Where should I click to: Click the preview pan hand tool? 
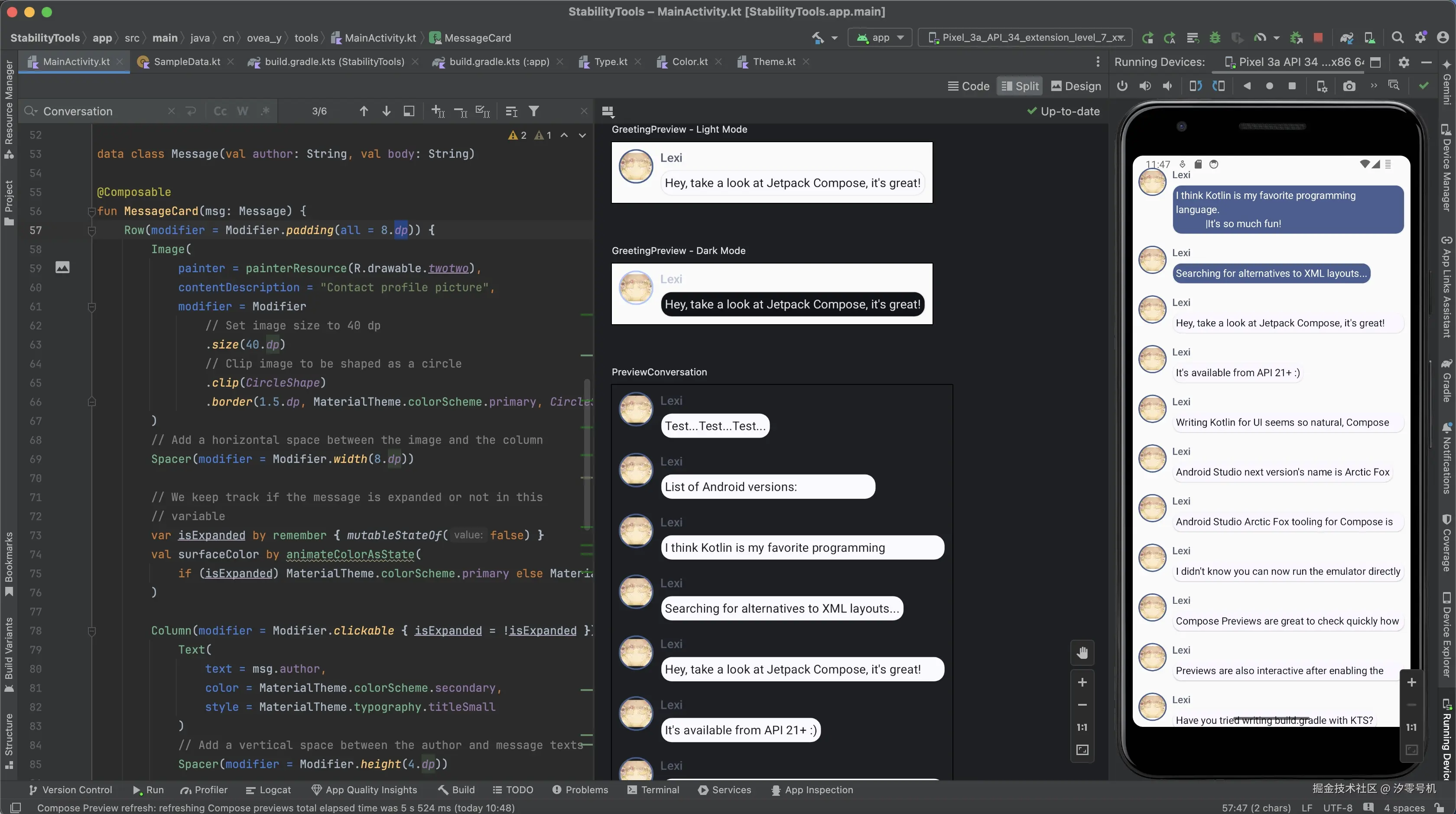[1082, 653]
